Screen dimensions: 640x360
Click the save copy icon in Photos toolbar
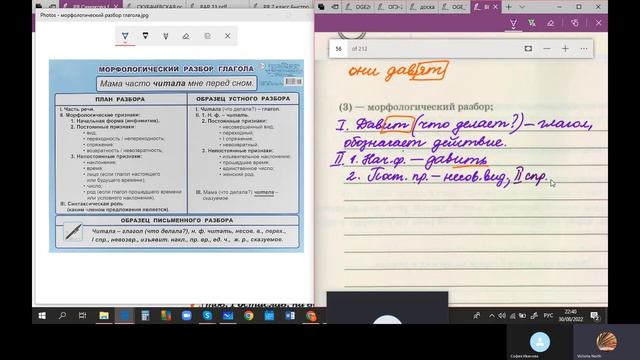point(207,36)
